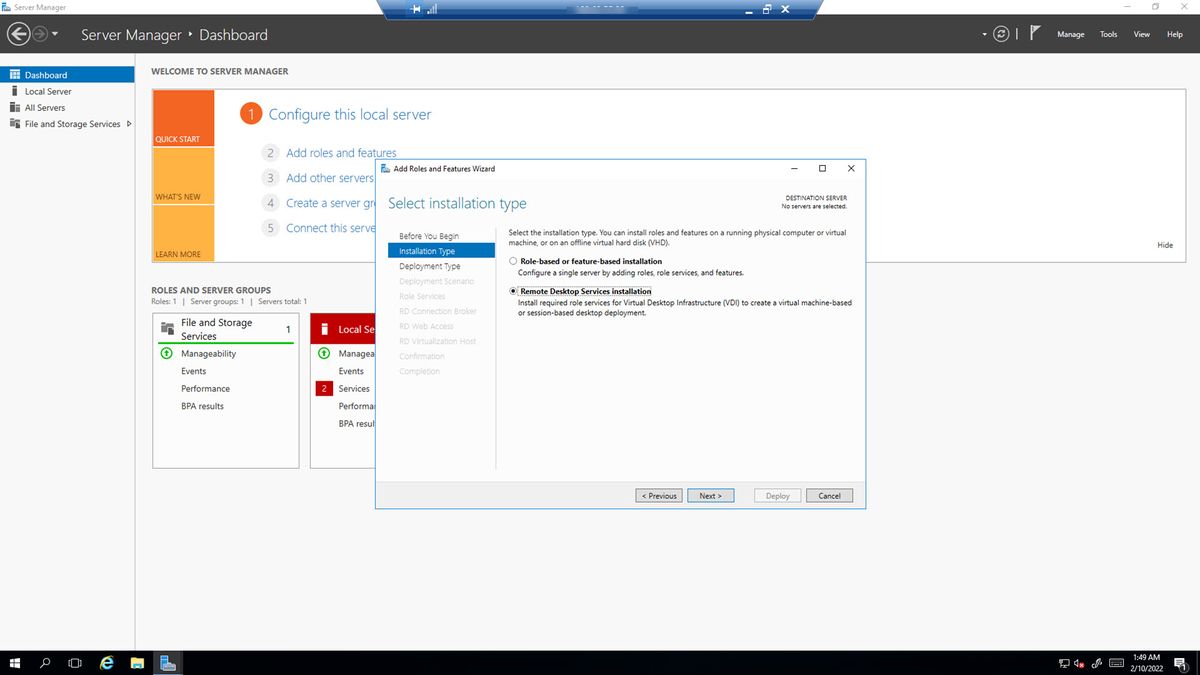
Task: Open the View menu
Action: [x=1141, y=34]
